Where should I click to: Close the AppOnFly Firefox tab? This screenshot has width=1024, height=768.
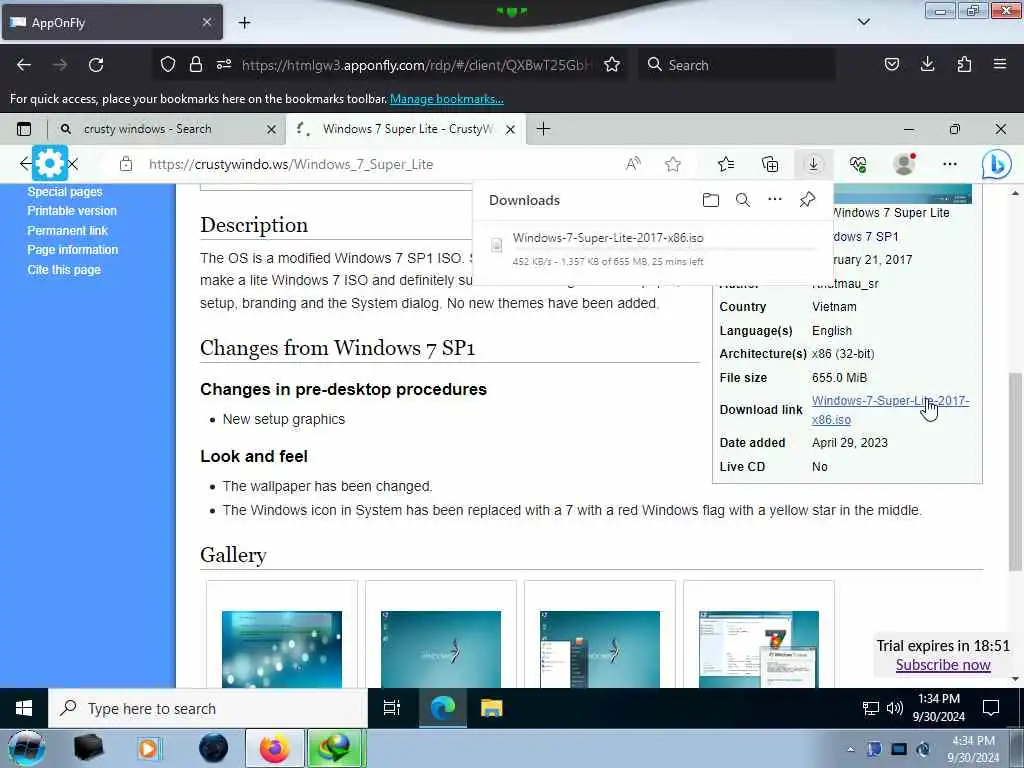pos(206,22)
